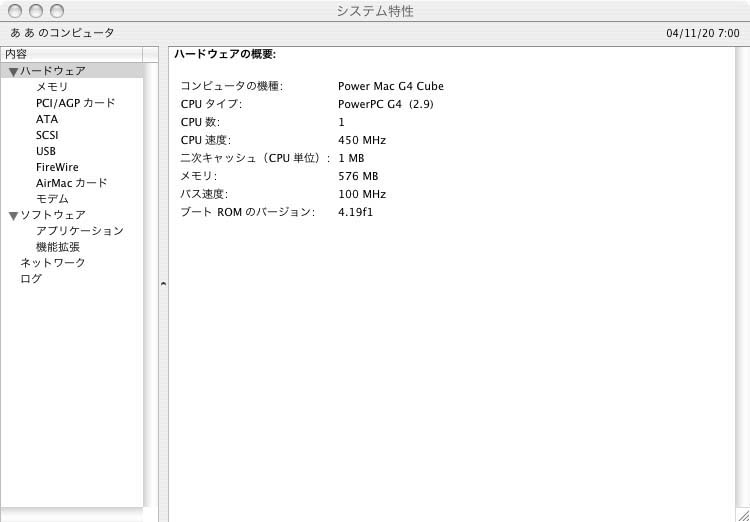The width and height of the screenshot is (750, 522).
Task: Minimize the システム特性 window
Action: point(36,11)
